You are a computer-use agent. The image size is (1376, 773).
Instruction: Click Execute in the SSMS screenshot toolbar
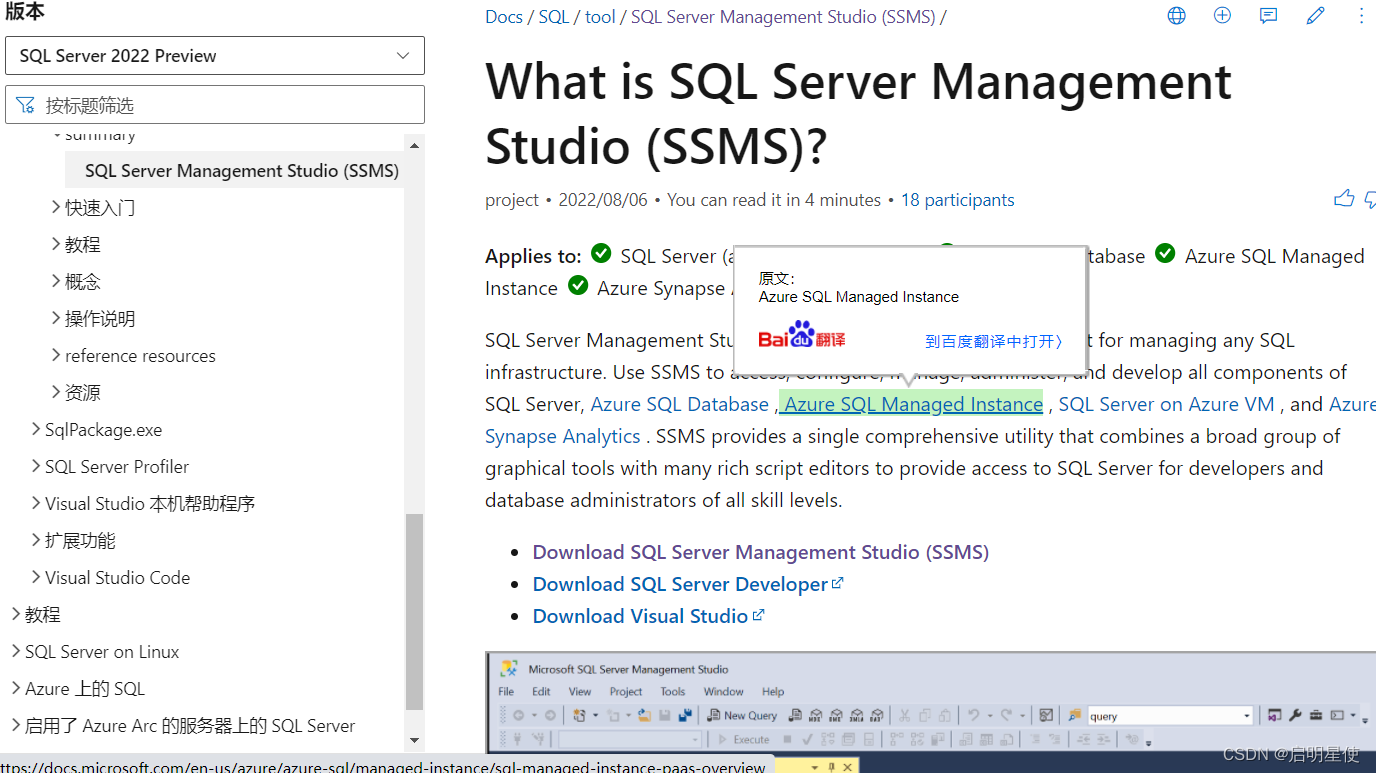(744, 740)
